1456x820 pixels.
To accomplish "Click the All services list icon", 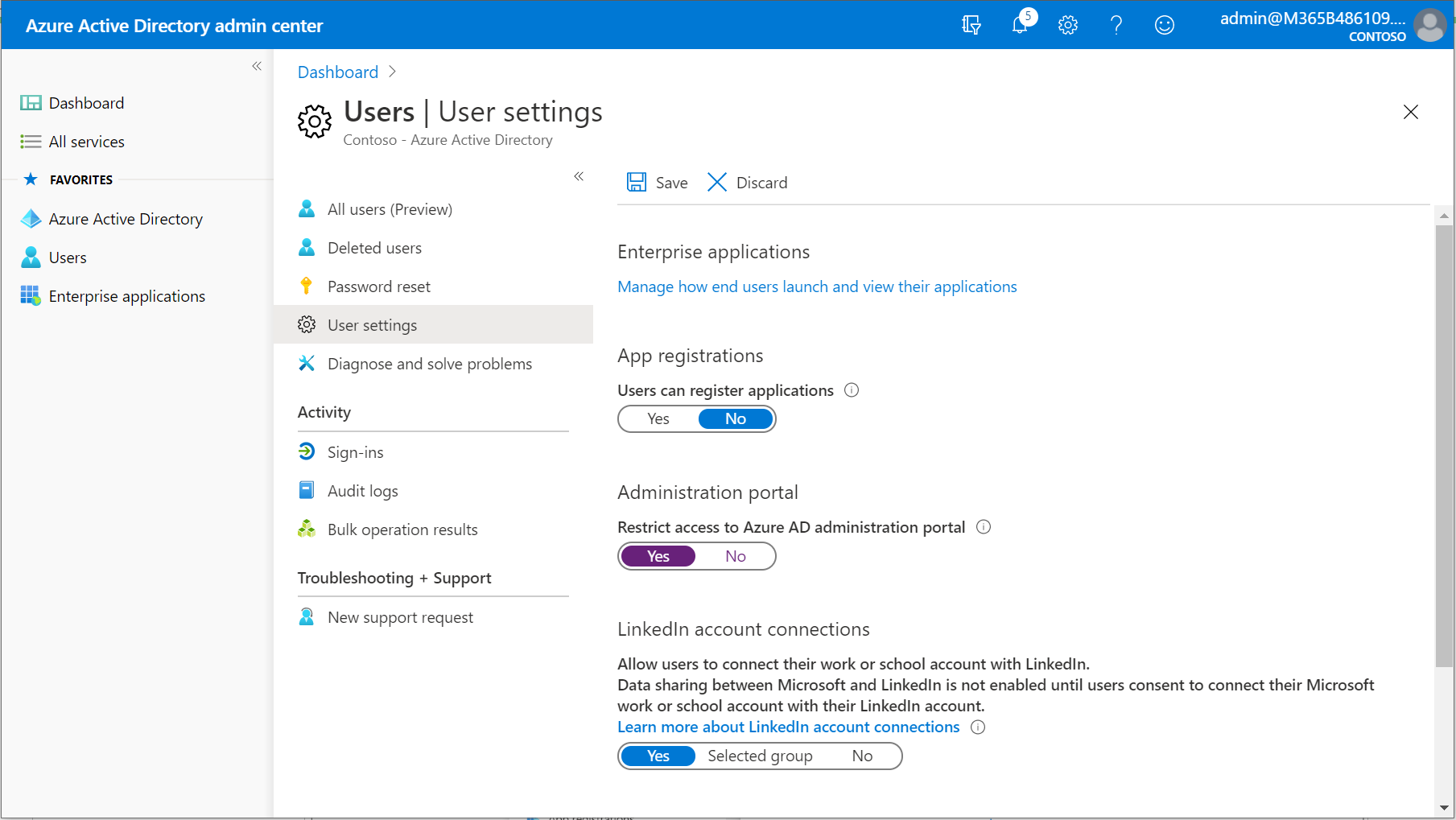I will (x=31, y=142).
